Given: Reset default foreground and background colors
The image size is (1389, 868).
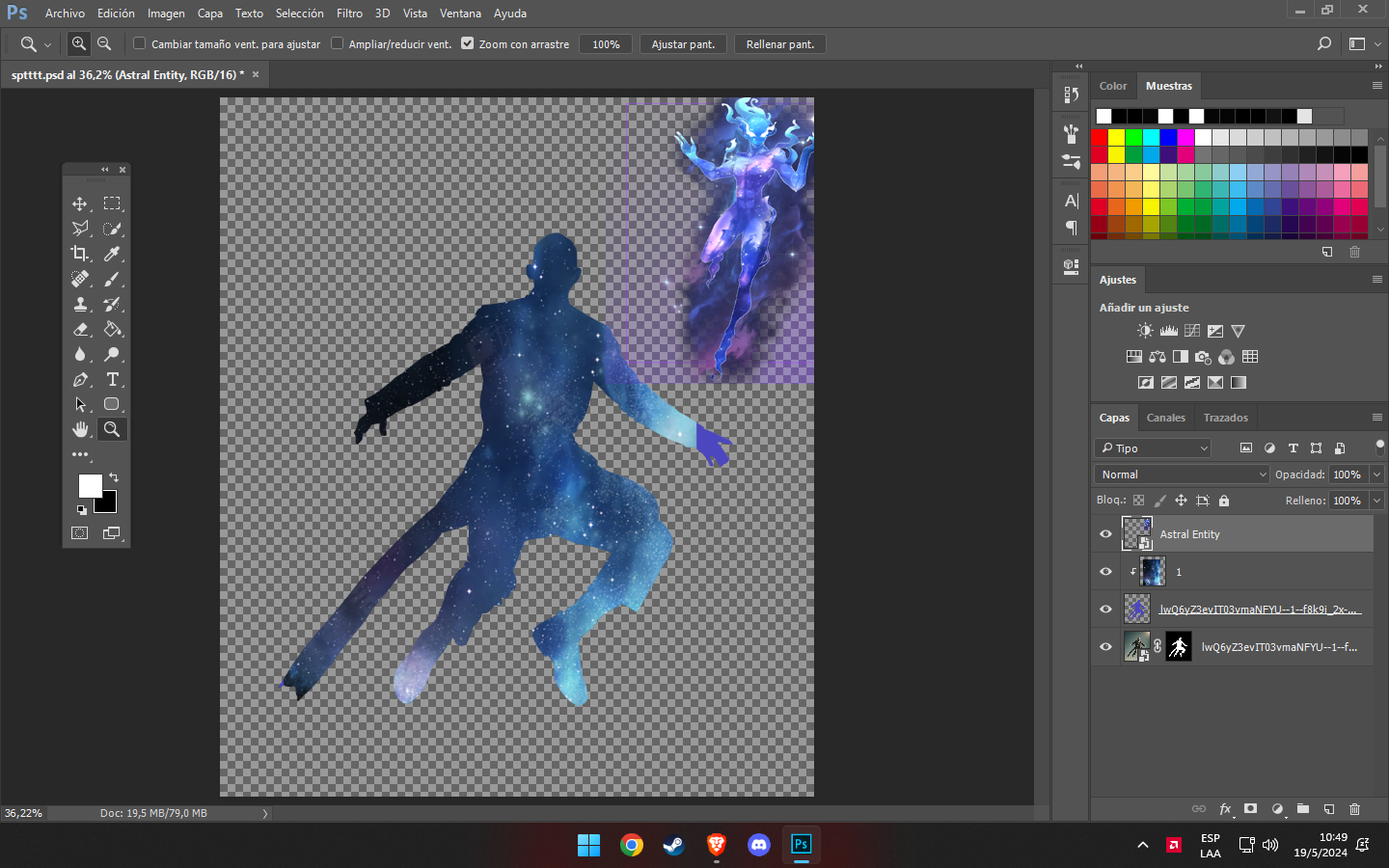Looking at the screenshot, I should click(82, 510).
